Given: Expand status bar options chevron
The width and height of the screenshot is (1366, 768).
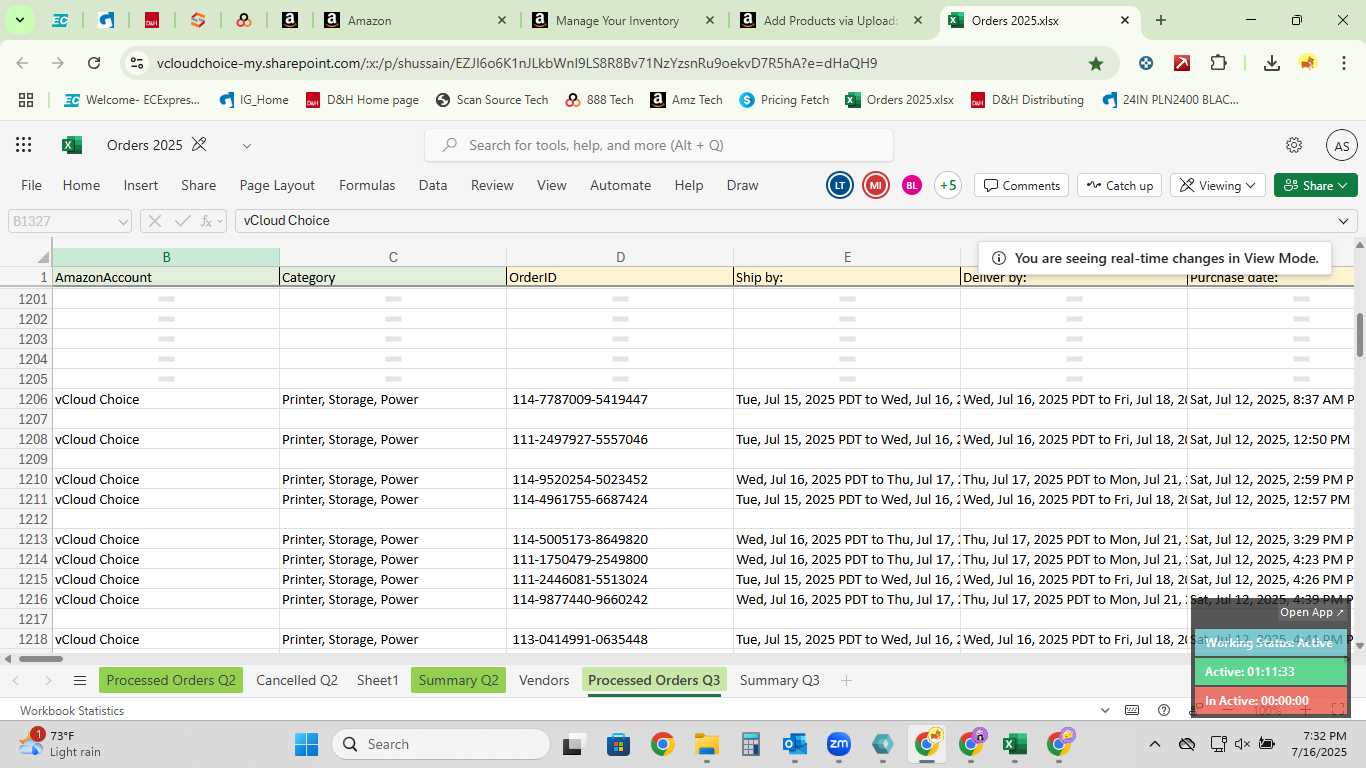Looking at the screenshot, I should 1105,710.
